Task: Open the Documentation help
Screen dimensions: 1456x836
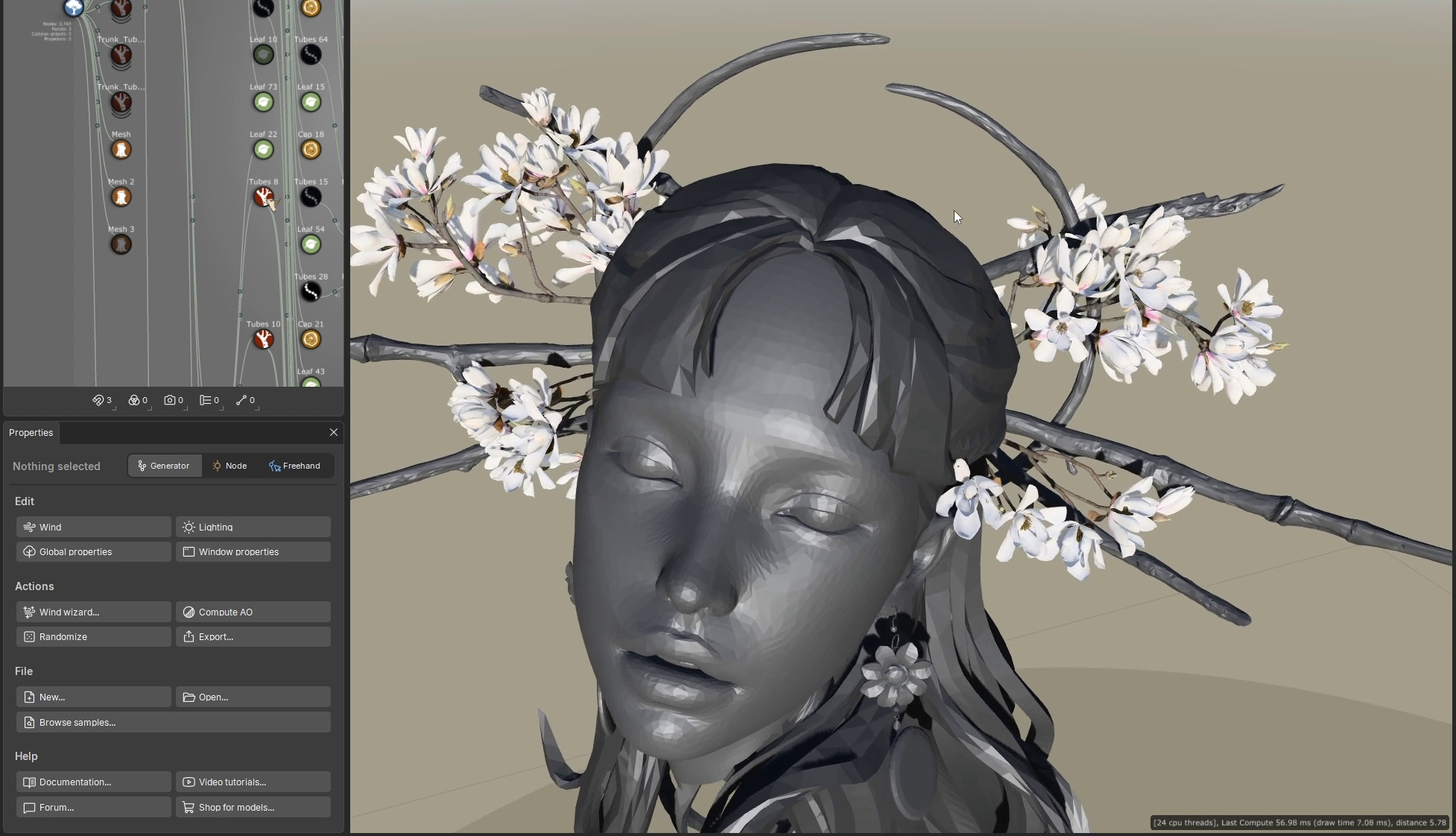Action: 93,782
